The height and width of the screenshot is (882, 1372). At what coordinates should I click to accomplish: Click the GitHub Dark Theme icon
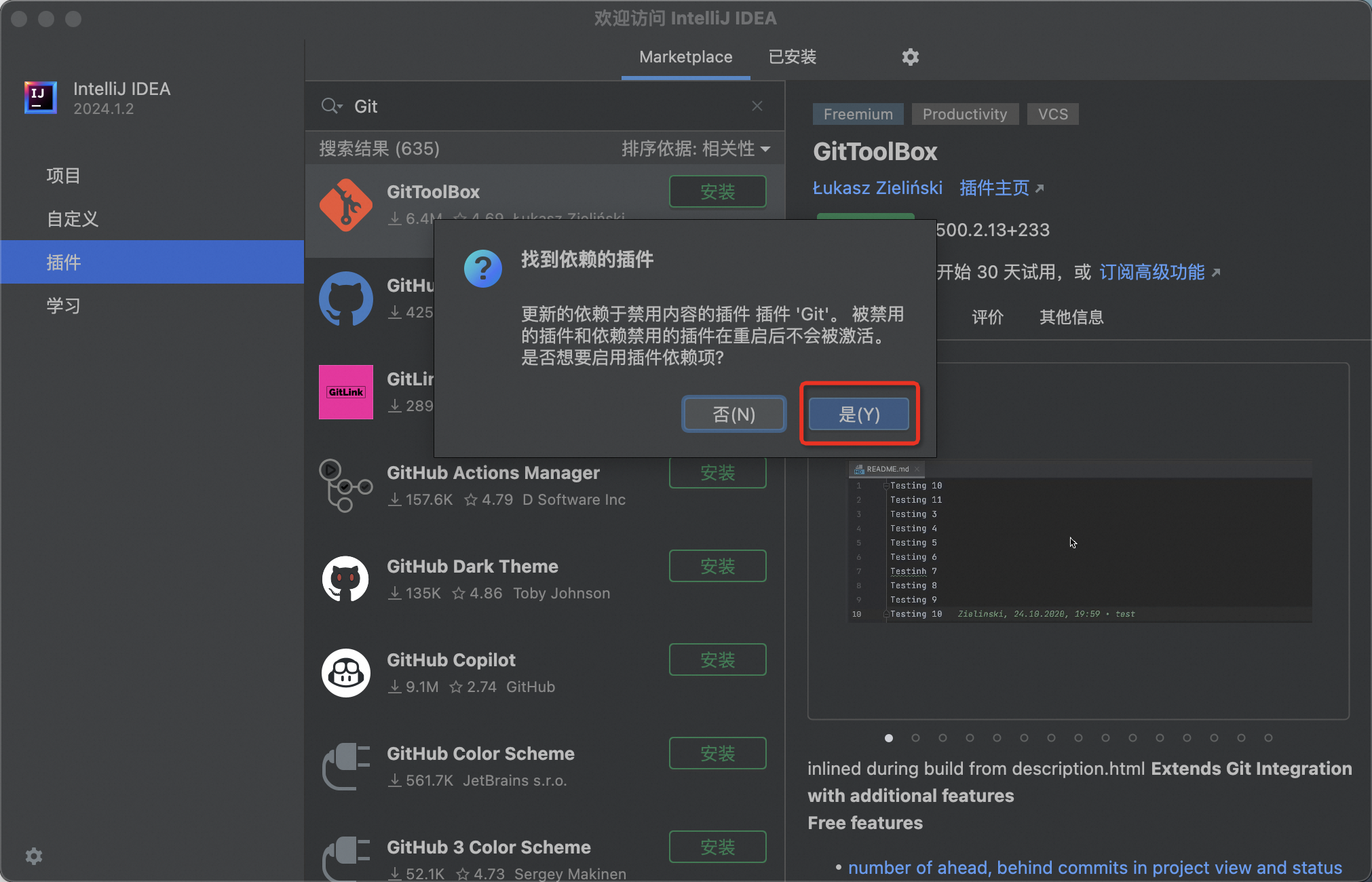point(346,579)
